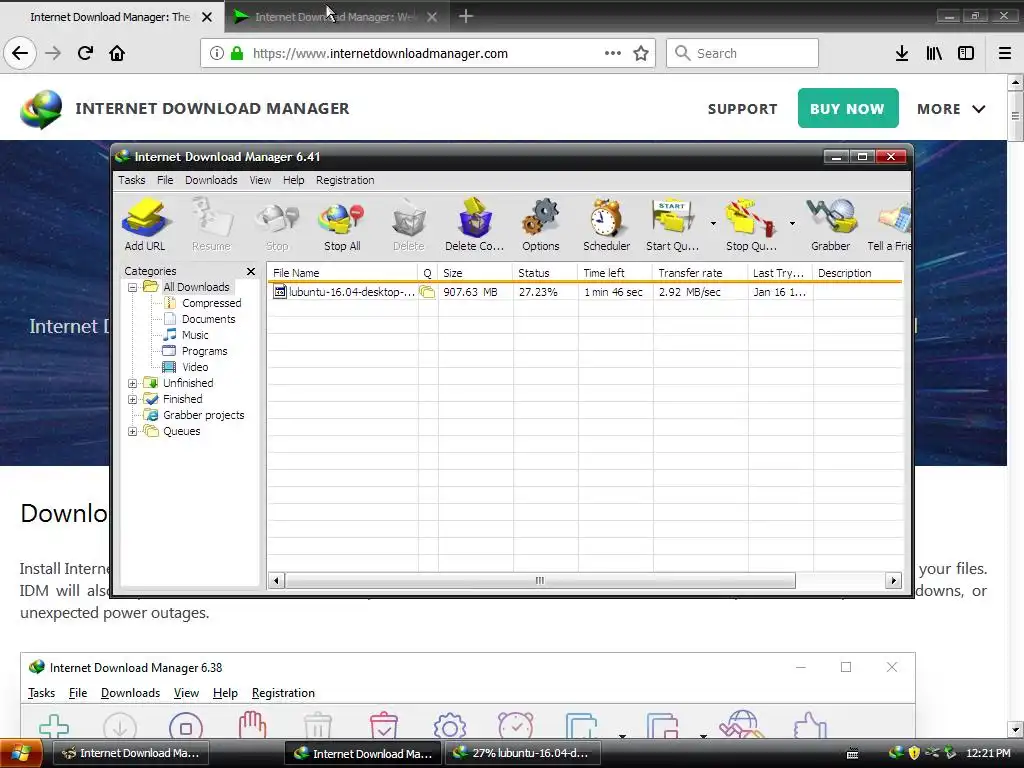Screen dimensions: 1024x768
Task: Click Delete Completed toolbar icon
Action: click(475, 225)
